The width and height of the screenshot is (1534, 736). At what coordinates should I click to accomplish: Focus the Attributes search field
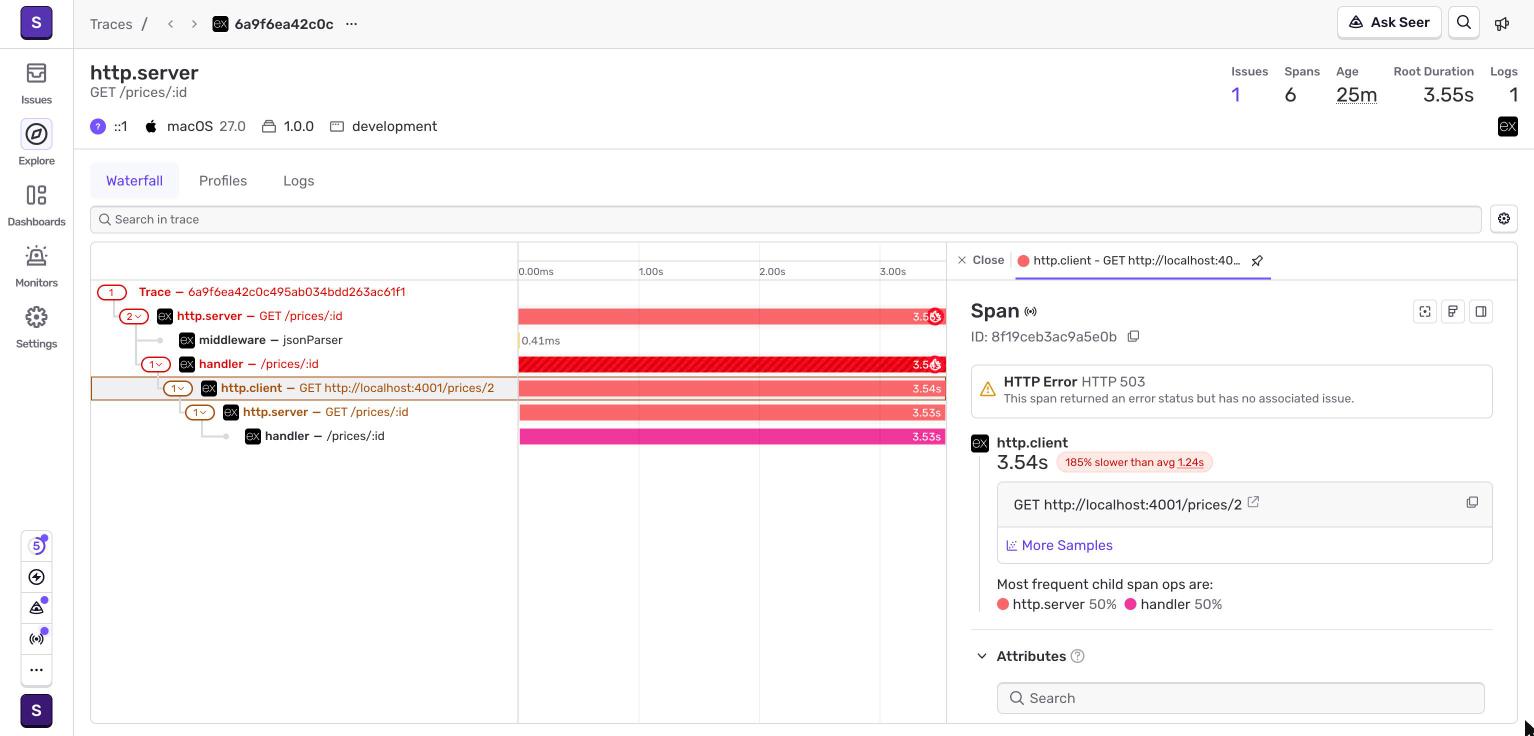point(1241,698)
